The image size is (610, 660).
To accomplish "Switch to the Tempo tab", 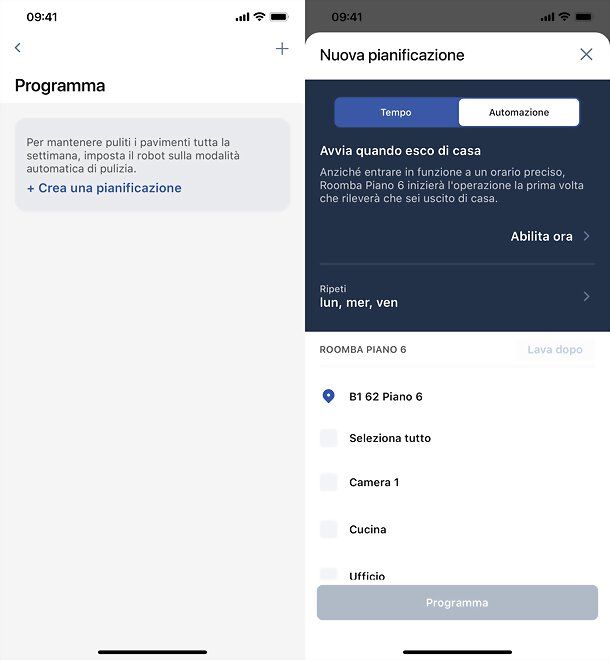I will [396, 112].
